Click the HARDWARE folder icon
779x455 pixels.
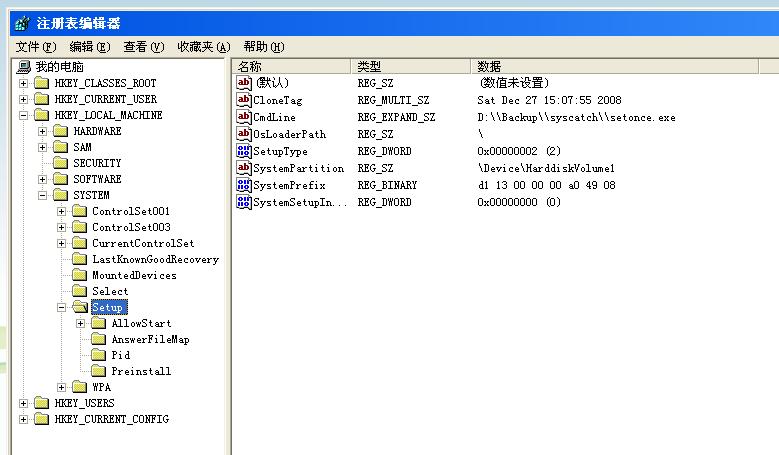(61, 131)
